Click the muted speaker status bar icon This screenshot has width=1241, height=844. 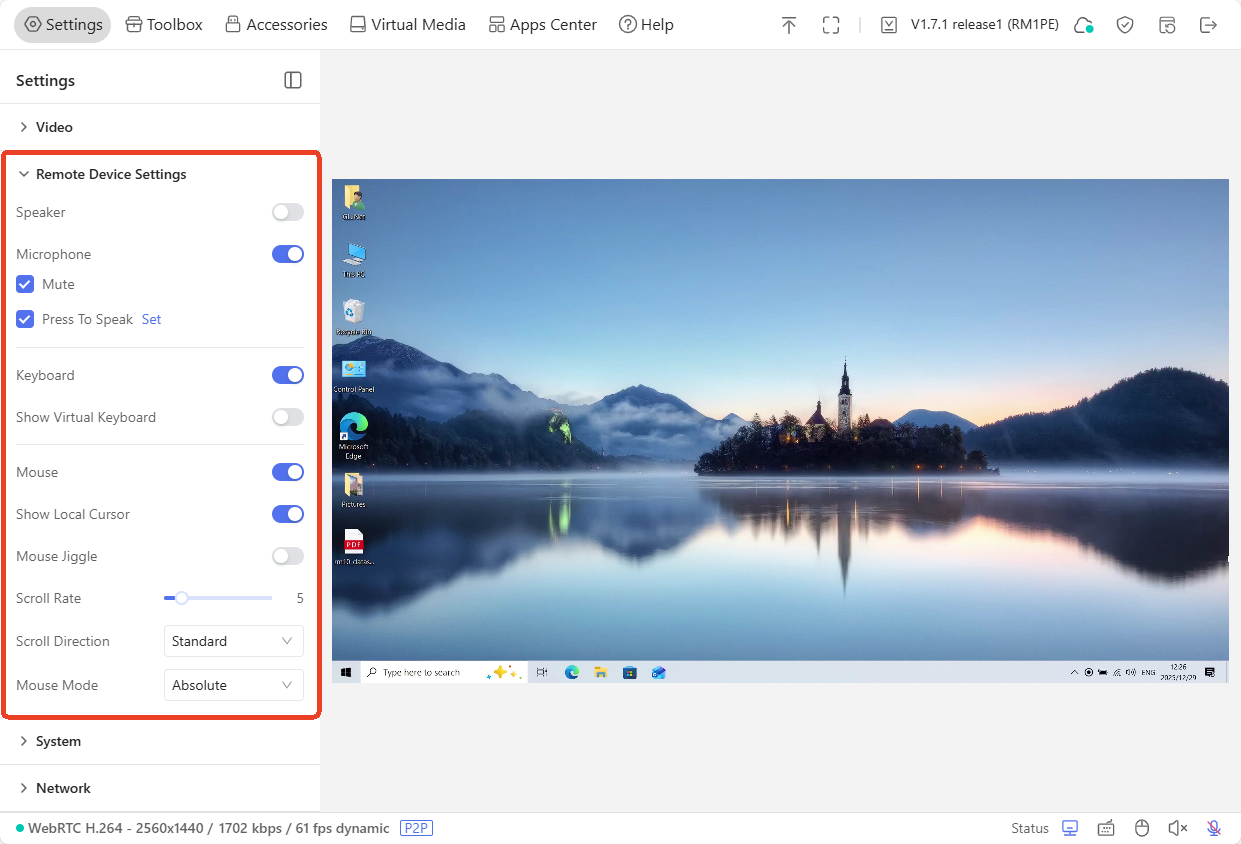(1178, 828)
